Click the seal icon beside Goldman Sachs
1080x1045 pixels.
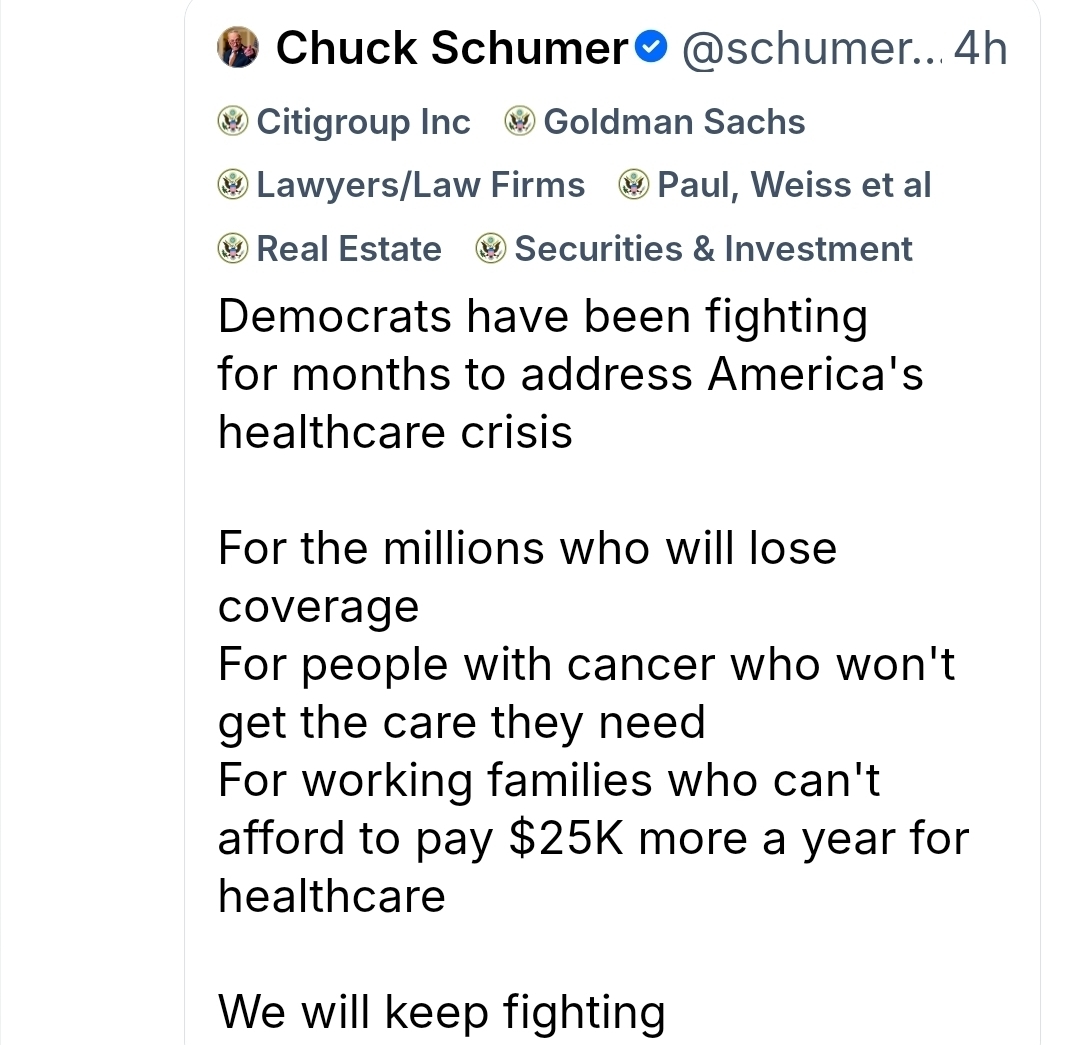tap(520, 122)
